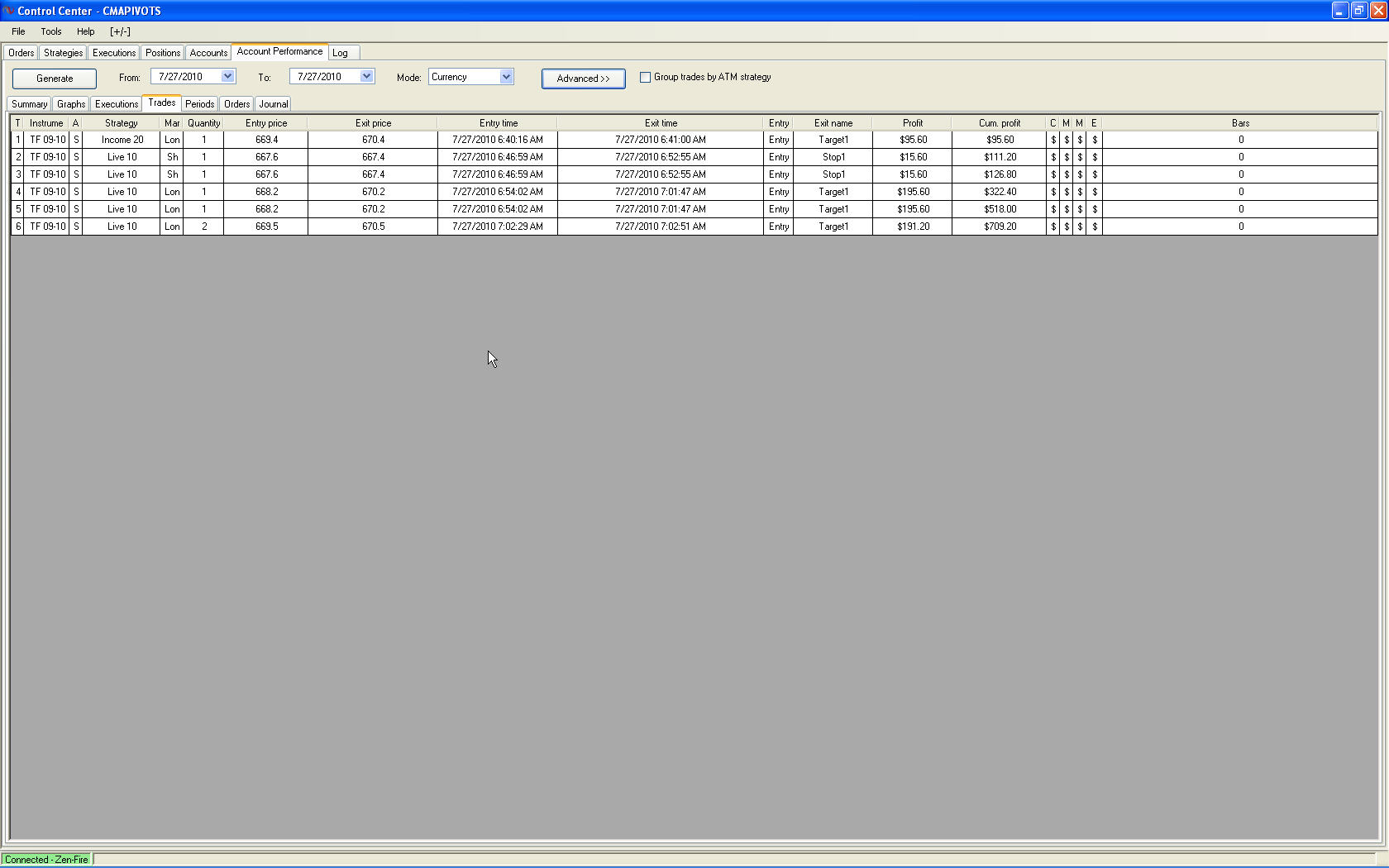Viewport: 1389px width, 868px height.
Task: Click entry price 669.5 cell
Action: click(266, 227)
